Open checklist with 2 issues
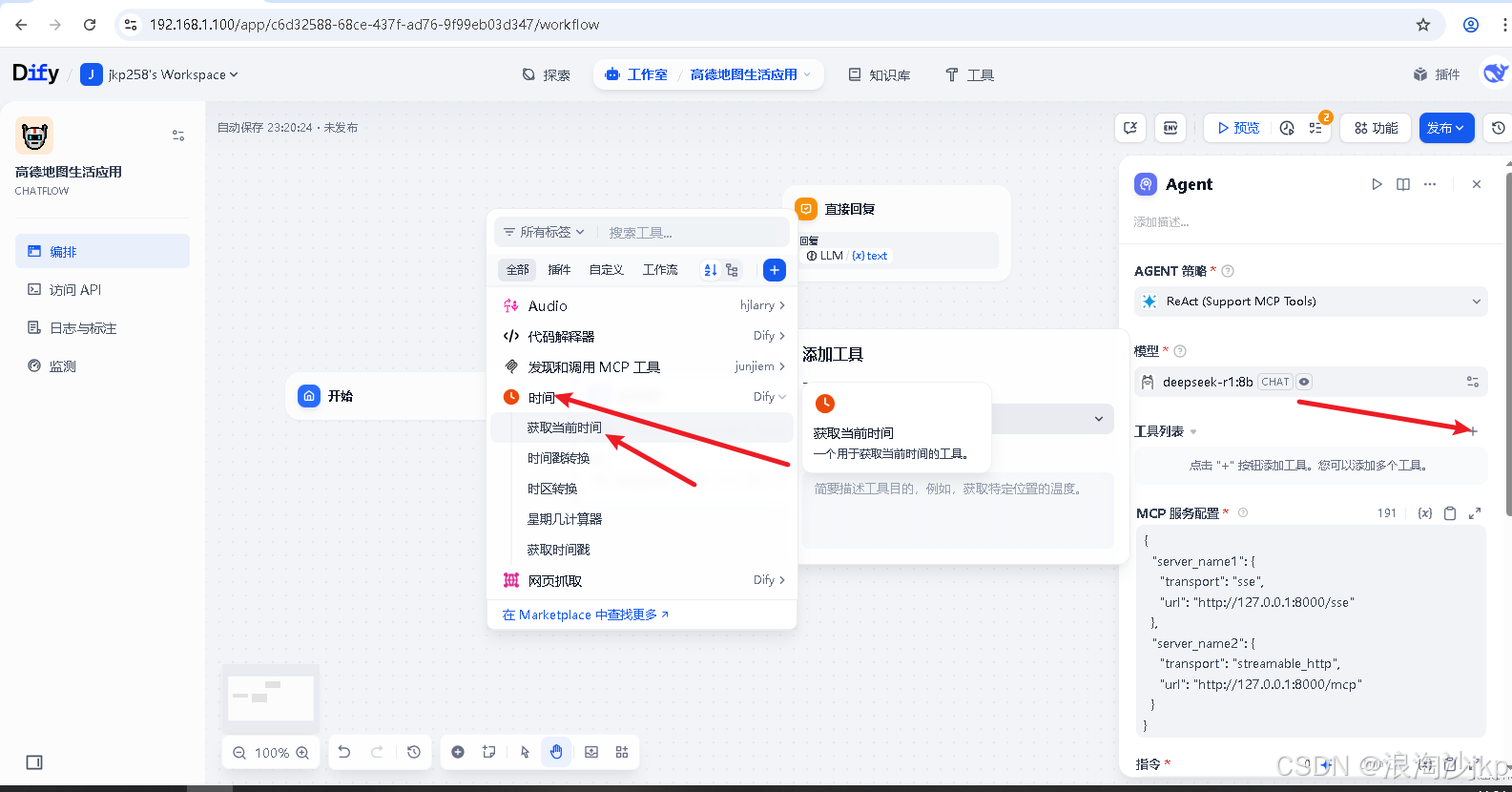Screen dimensions: 1512x792 [1316, 128]
